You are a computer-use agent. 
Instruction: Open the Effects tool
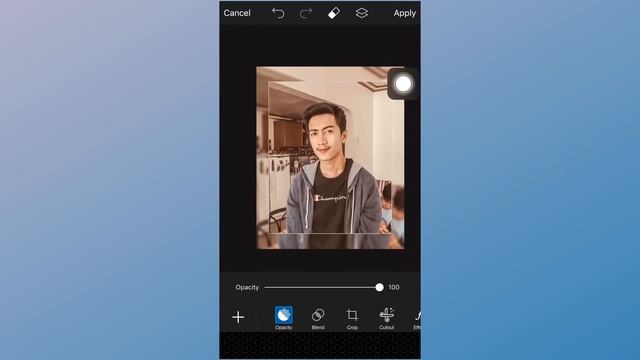[417, 319]
